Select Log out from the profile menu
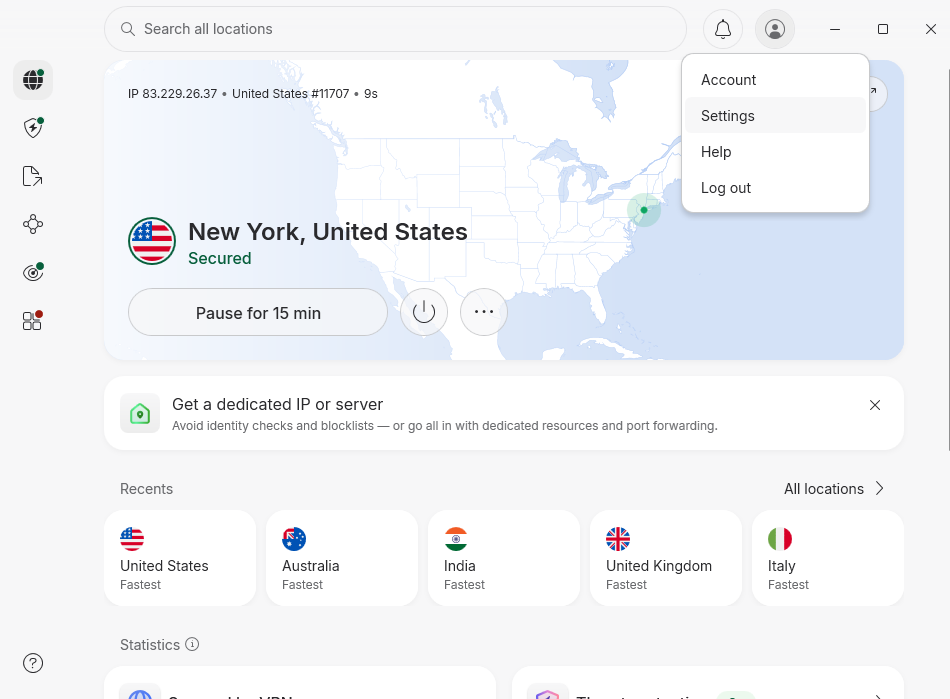The image size is (950, 699). click(776, 188)
